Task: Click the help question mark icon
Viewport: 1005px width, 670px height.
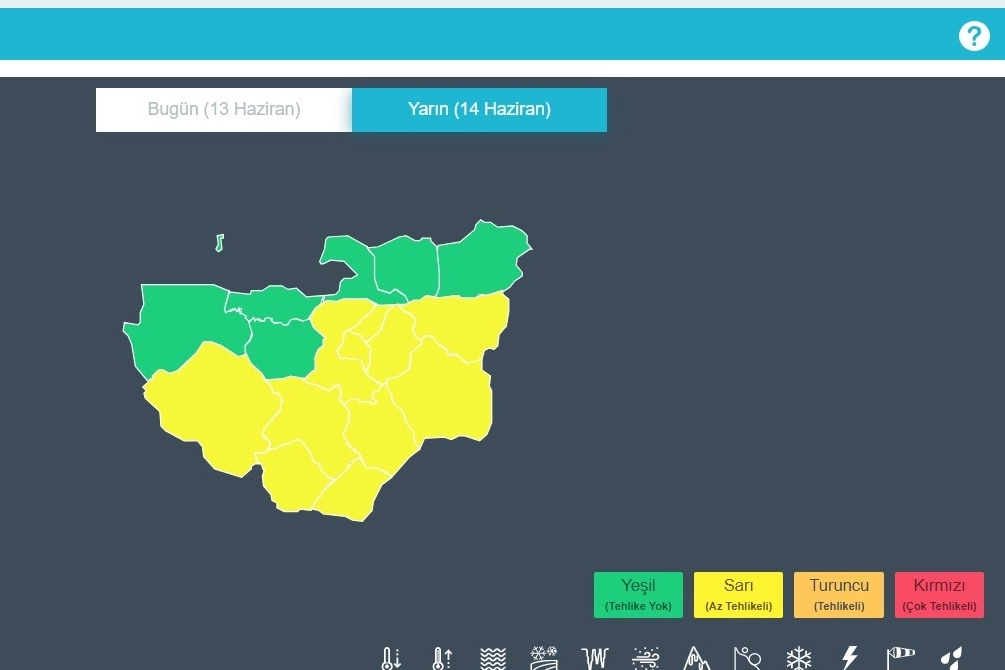Action: pos(973,36)
